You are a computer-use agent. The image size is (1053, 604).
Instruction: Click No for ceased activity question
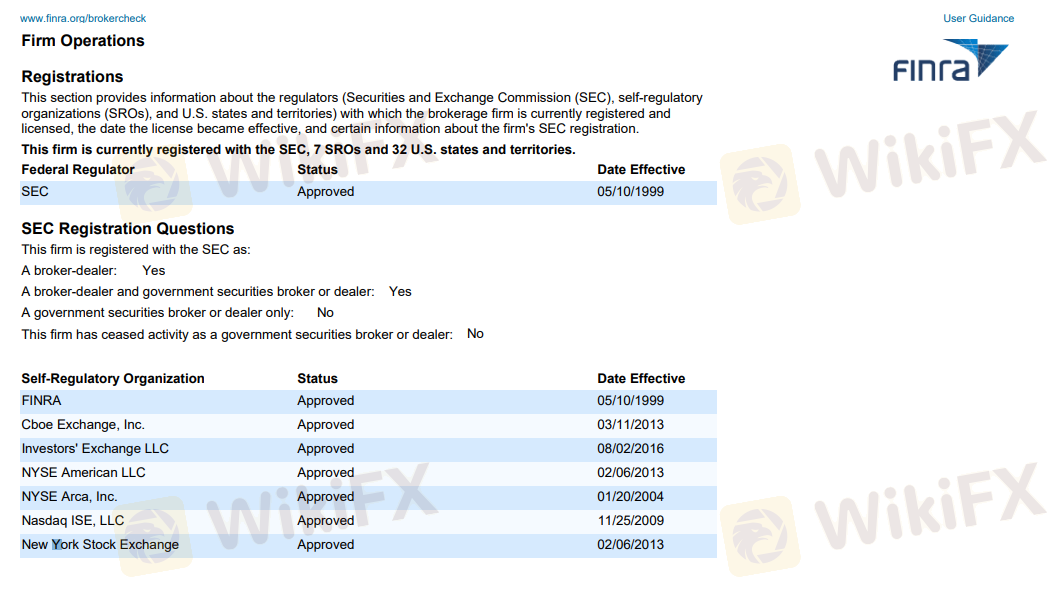point(475,334)
